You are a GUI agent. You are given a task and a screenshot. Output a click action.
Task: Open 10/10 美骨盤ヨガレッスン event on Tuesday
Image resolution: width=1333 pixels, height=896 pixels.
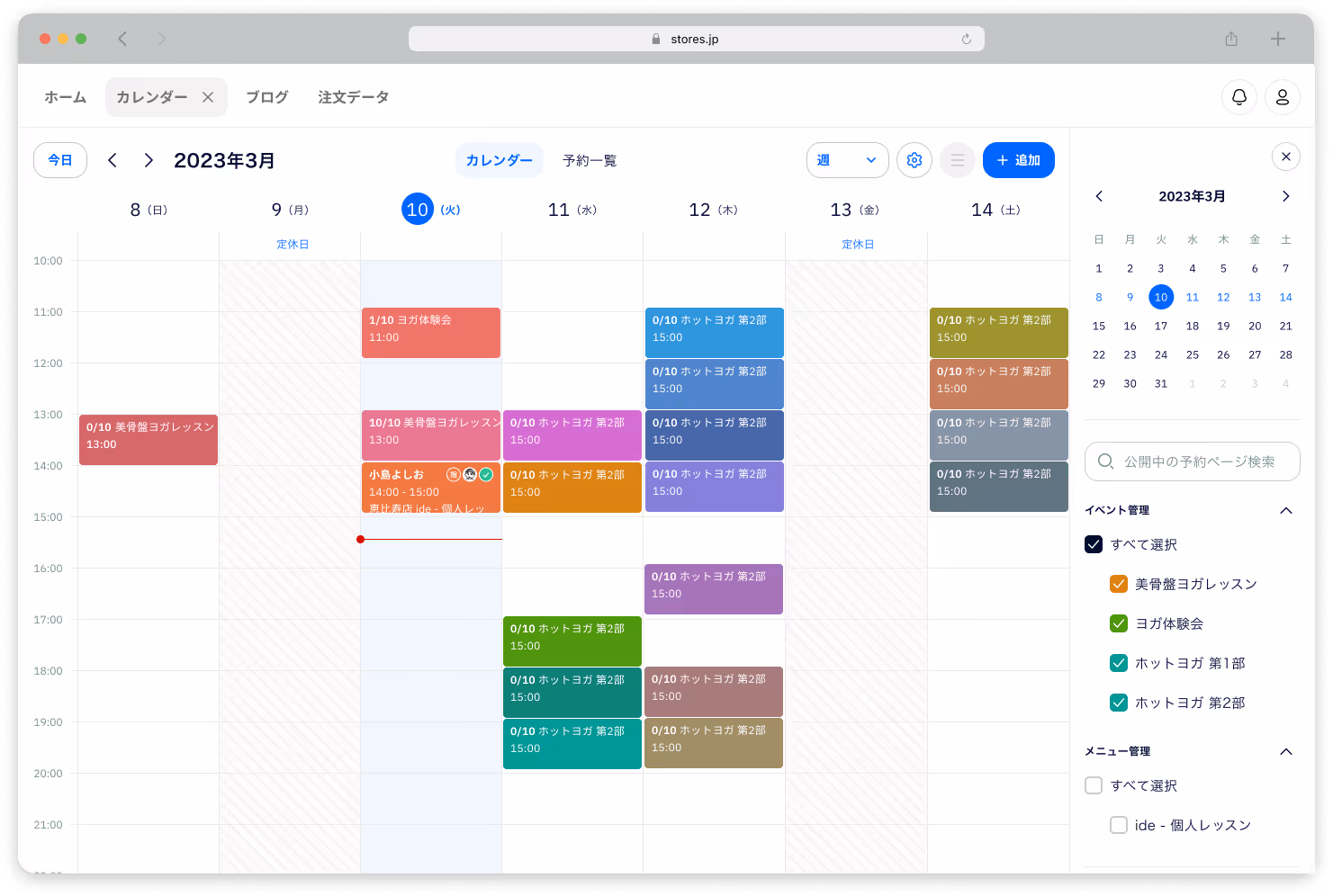coord(431,435)
